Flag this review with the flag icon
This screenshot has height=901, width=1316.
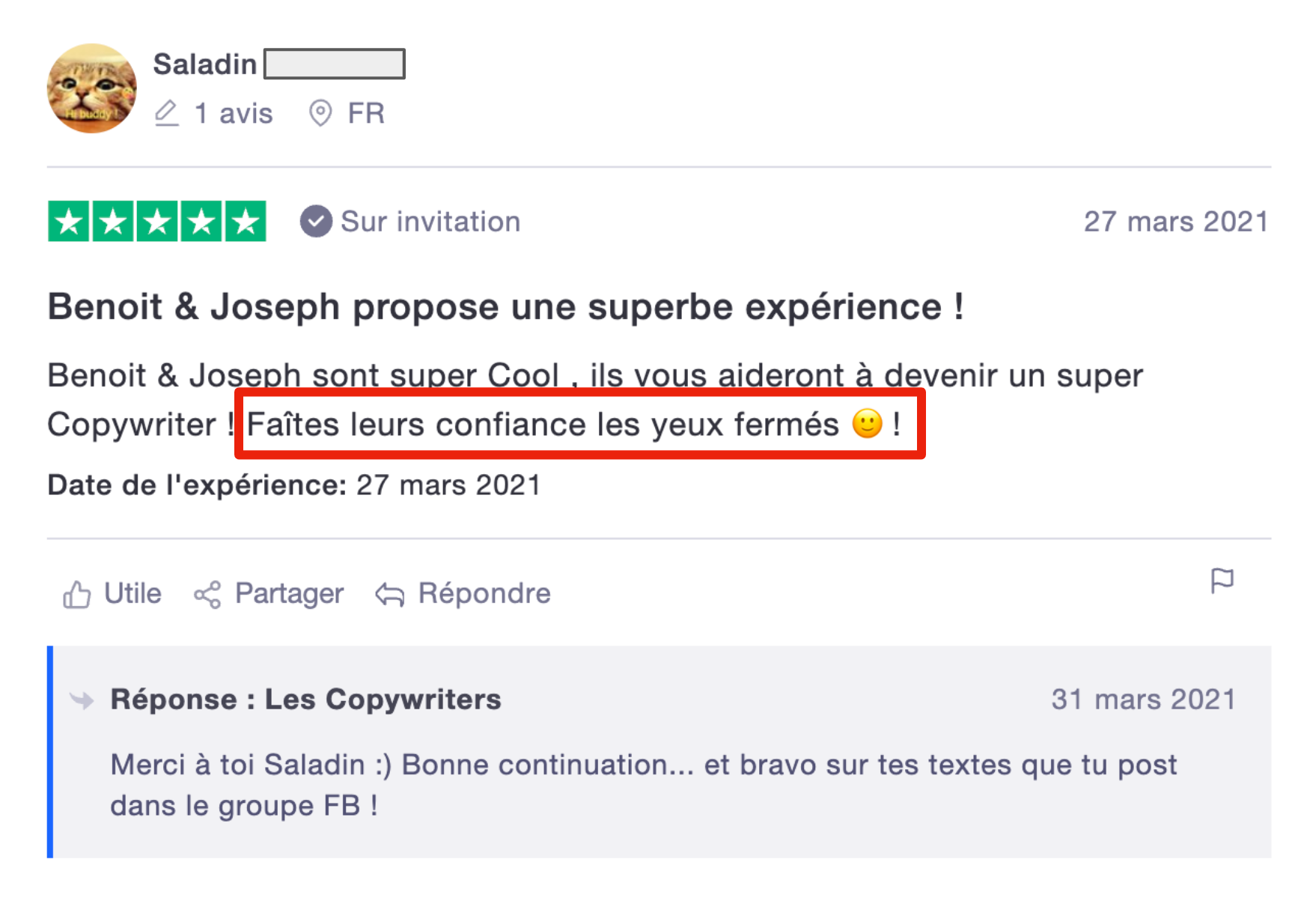tap(1222, 580)
